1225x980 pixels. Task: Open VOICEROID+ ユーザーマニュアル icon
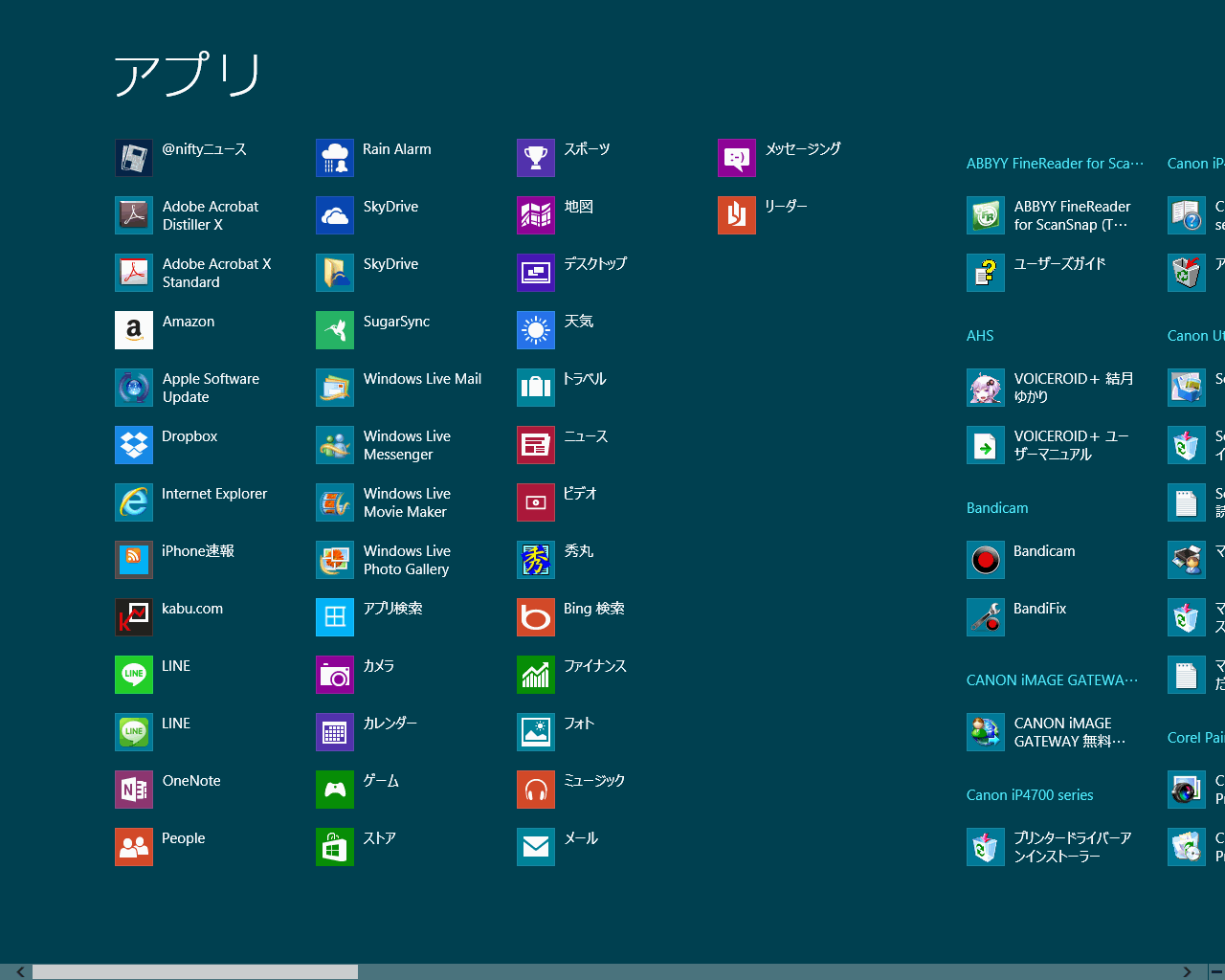[986, 445]
